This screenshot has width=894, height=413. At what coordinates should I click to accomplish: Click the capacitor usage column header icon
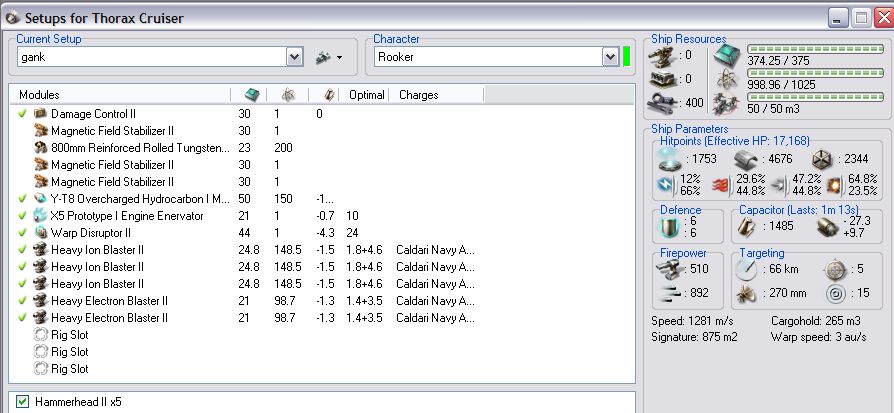(x=328, y=95)
